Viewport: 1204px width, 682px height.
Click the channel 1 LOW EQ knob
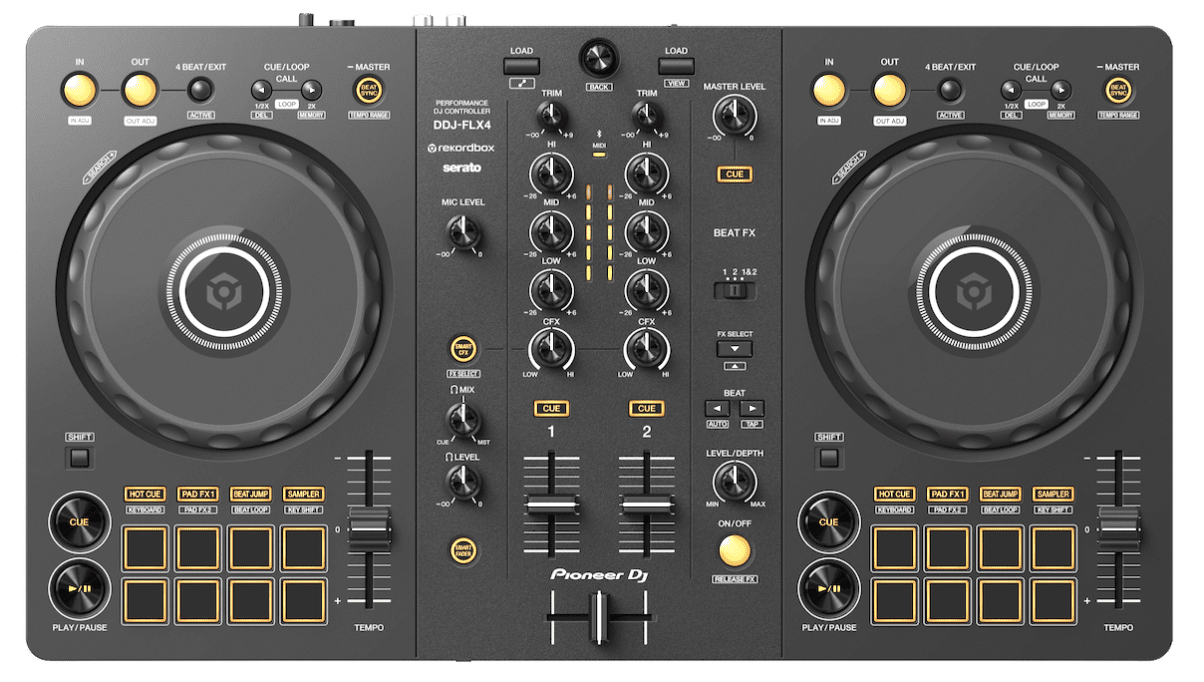coord(550,291)
